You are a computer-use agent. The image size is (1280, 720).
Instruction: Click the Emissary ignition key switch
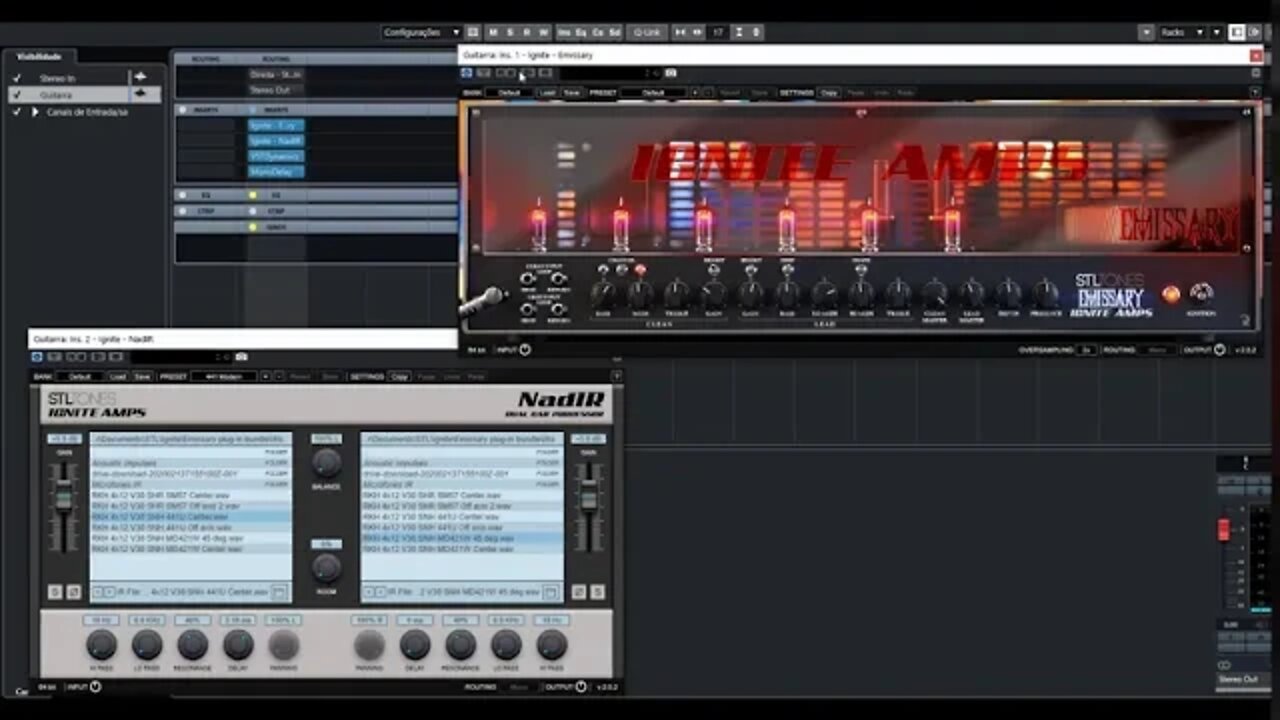tap(1201, 294)
